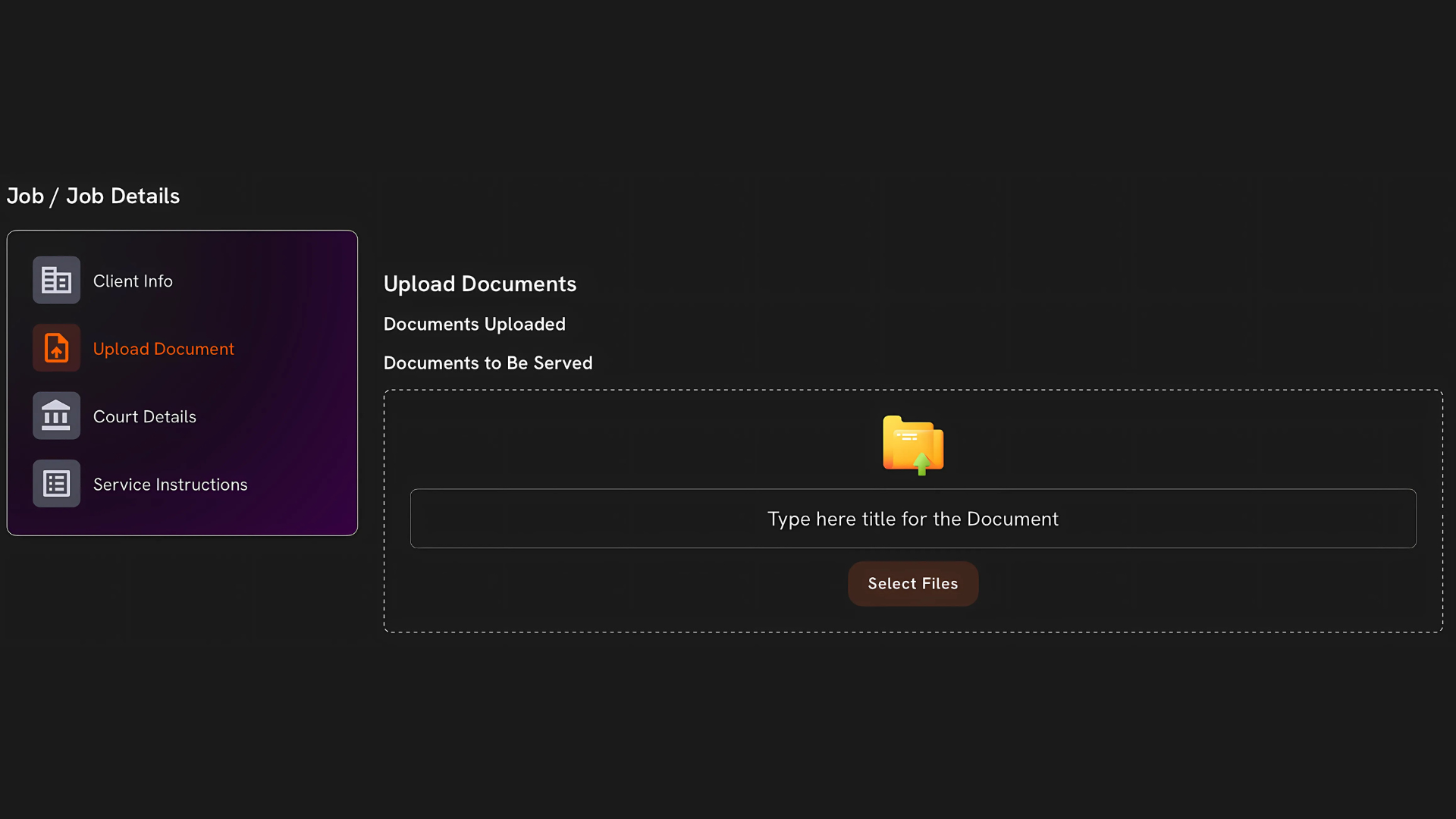Click the Client Info document icon
Viewport: 1456px width, 819px height.
click(x=55, y=279)
